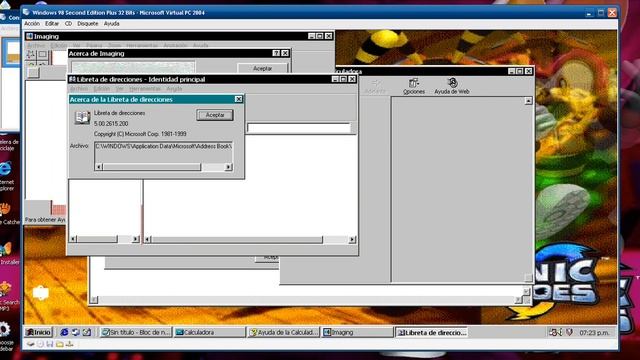Click the shield tray icon next to clock
Screen dimensions: 640x360
(569, 332)
